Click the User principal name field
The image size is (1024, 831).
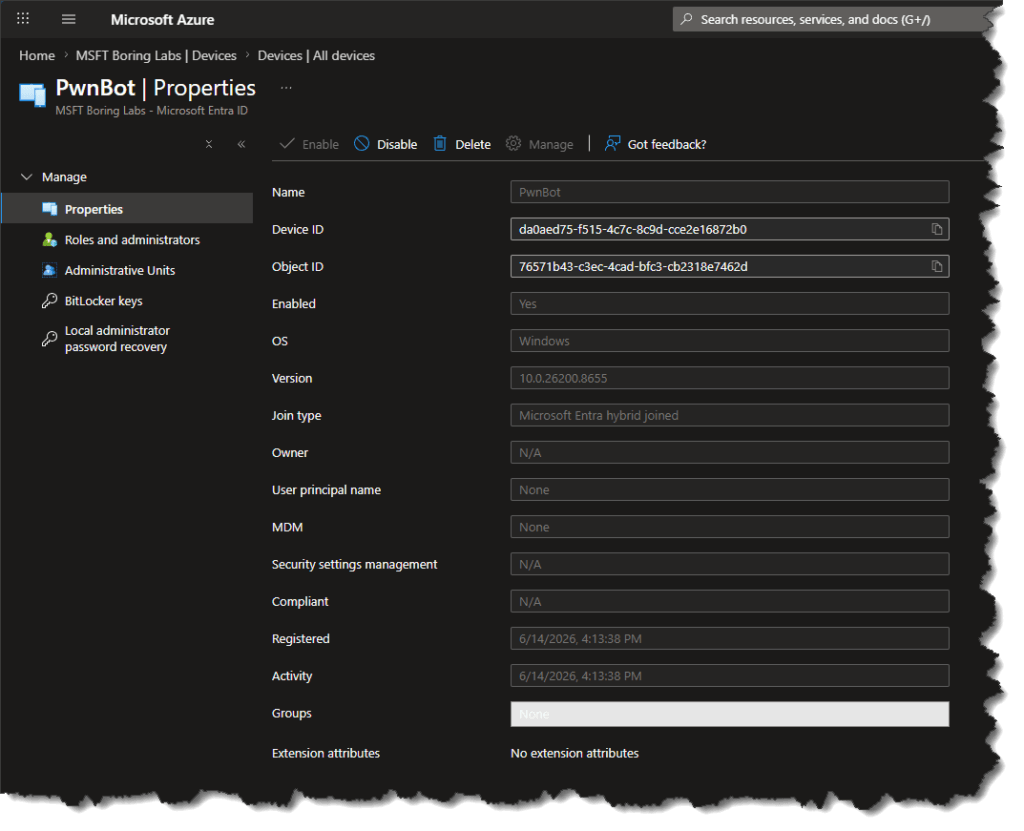[x=729, y=490]
